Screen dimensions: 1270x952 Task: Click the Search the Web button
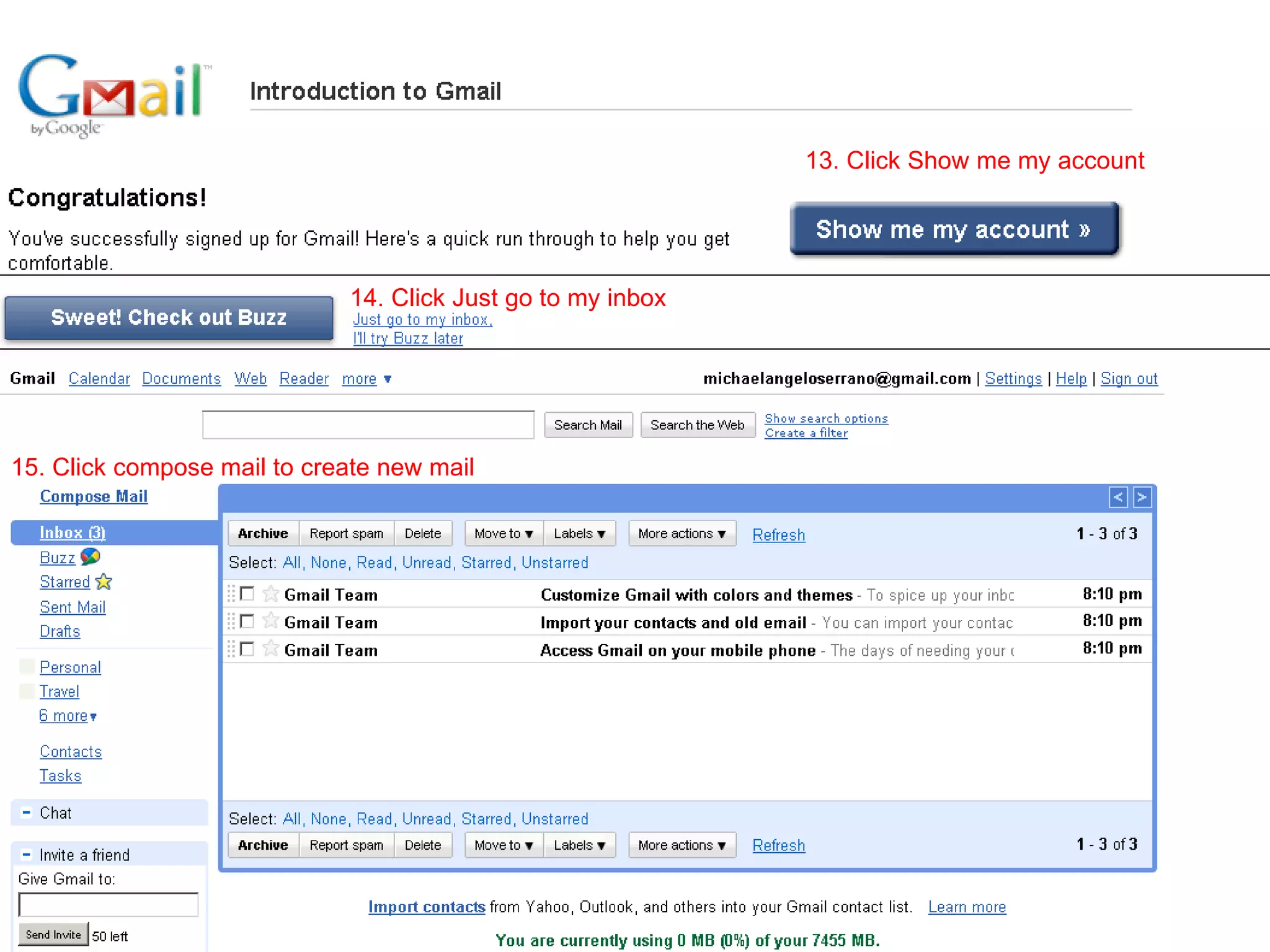698,425
